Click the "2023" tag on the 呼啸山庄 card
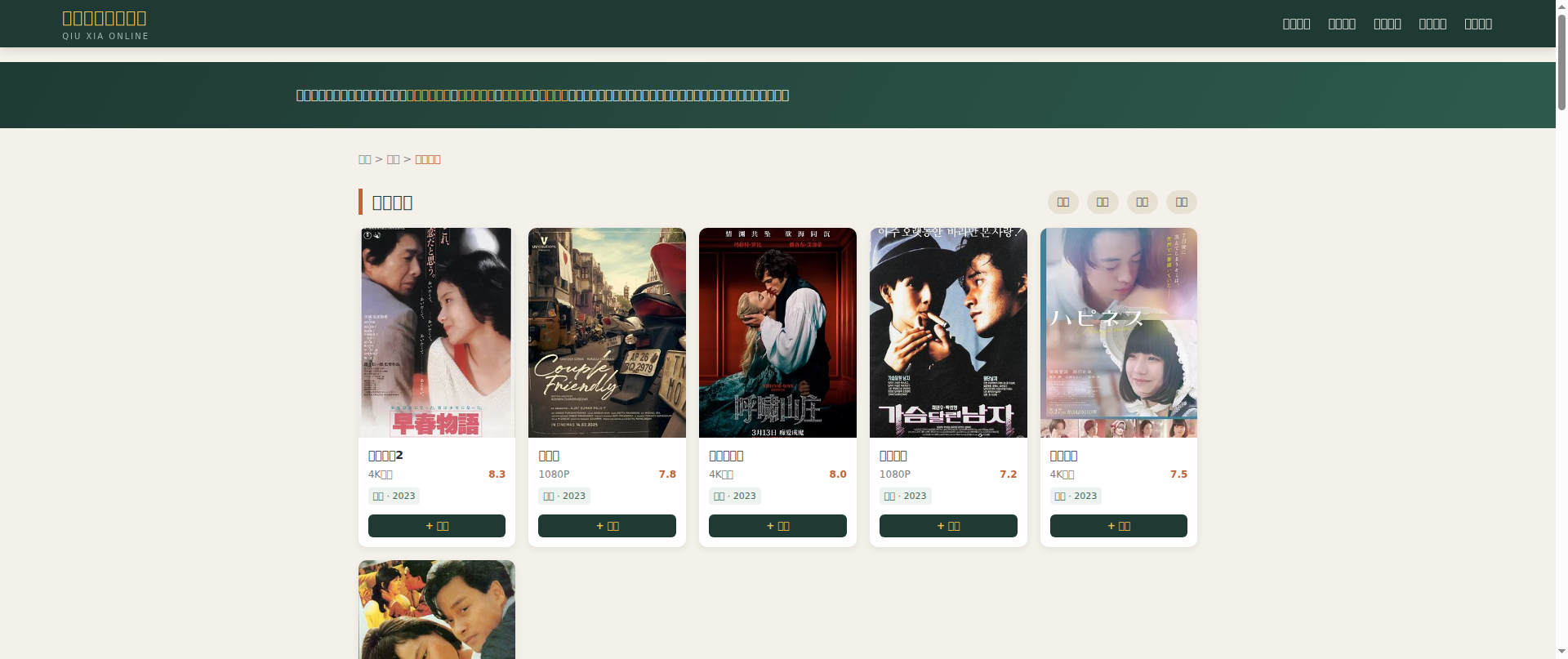This screenshot has height=659, width=1568. click(735, 496)
